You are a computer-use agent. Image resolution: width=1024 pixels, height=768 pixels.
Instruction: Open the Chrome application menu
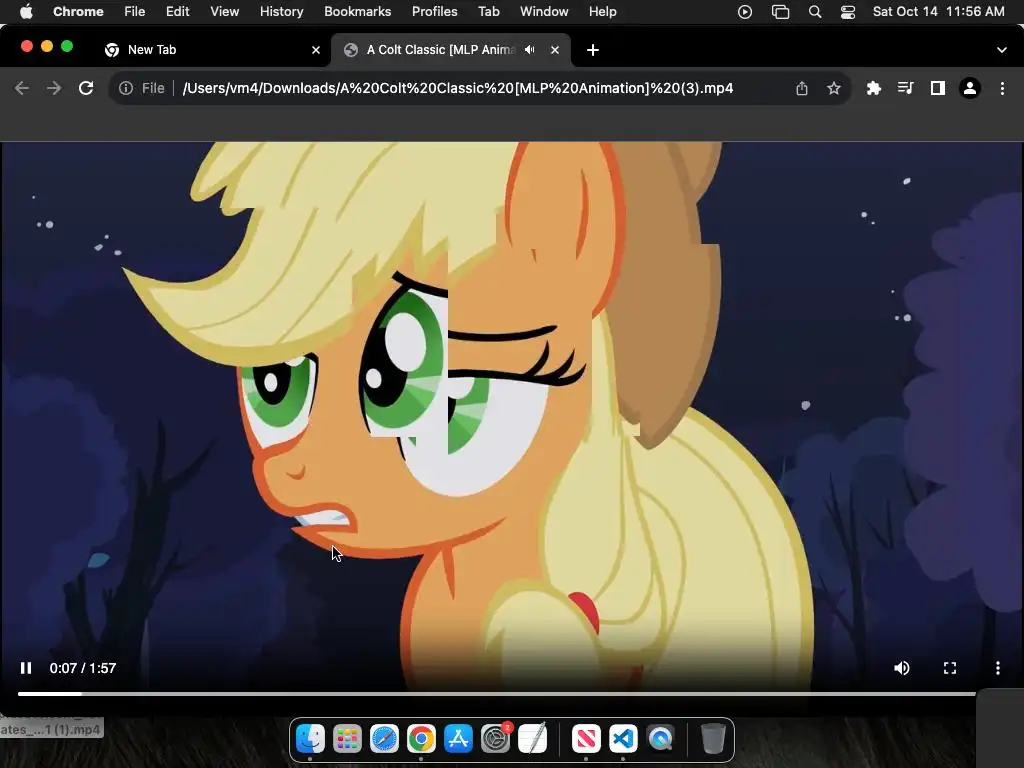coord(78,12)
